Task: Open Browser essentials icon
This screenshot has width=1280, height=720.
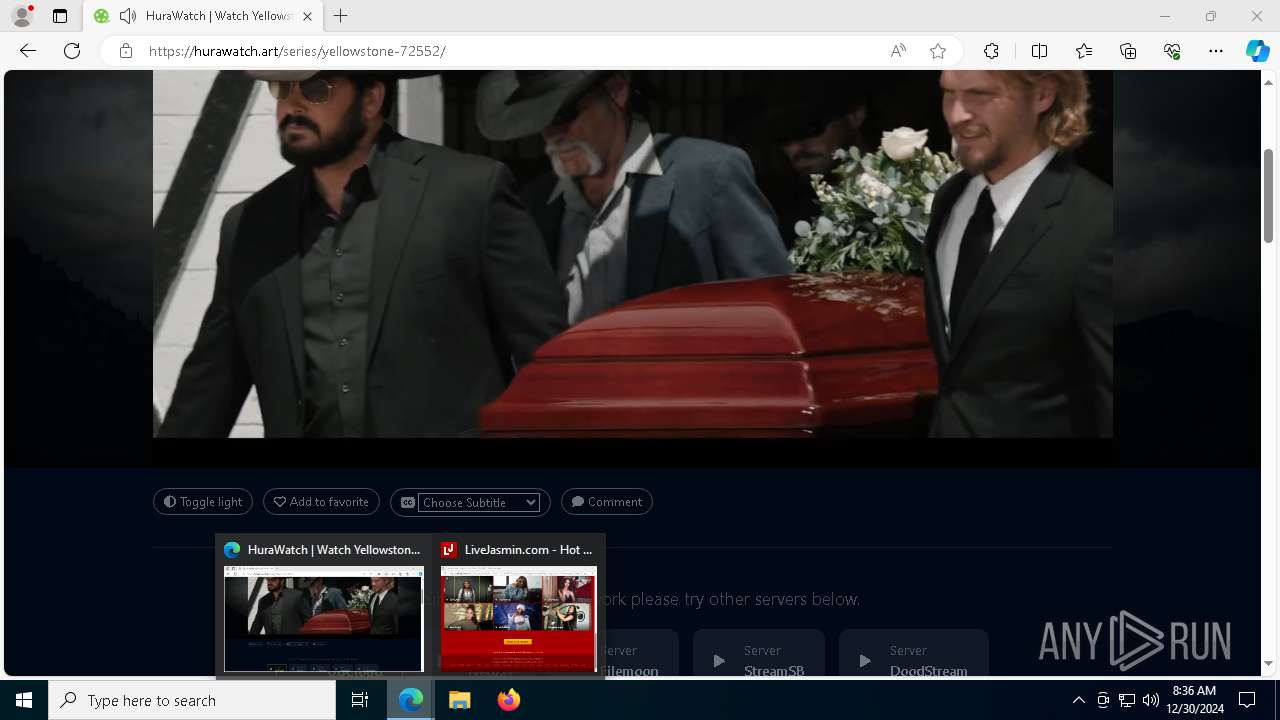Action: (1172, 51)
